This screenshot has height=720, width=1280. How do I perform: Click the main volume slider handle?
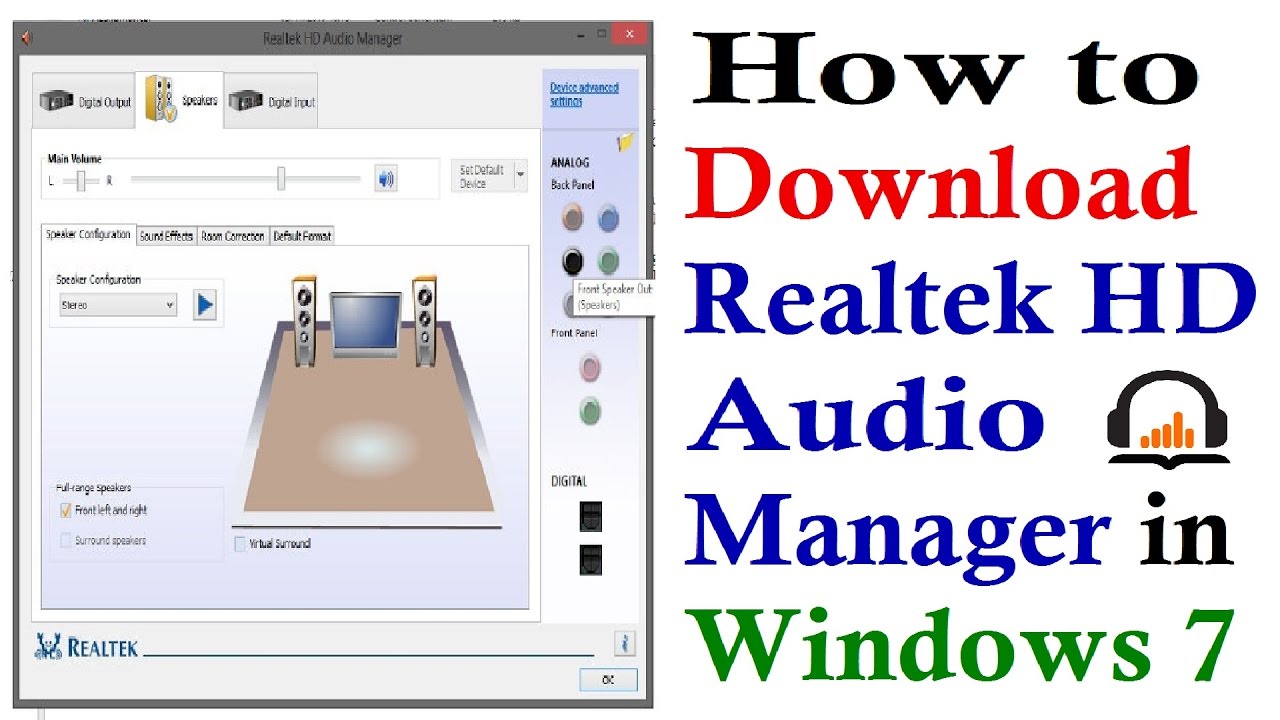pos(281,179)
